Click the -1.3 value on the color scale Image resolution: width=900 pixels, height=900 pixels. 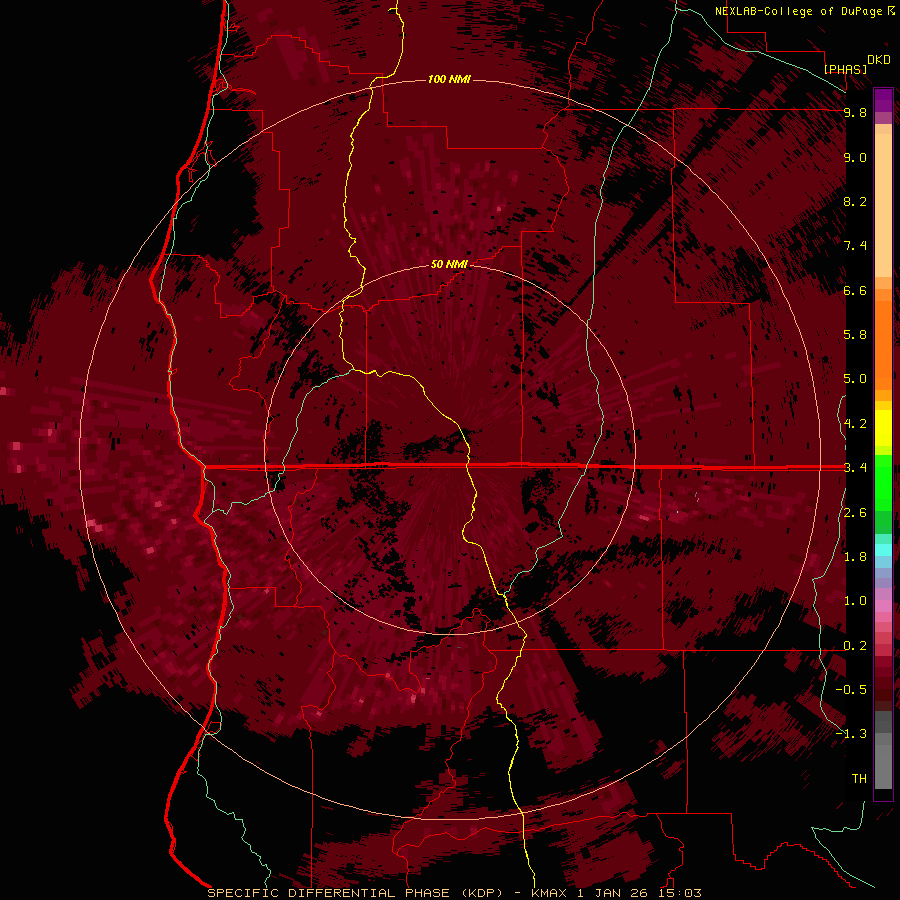pos(851,734)
